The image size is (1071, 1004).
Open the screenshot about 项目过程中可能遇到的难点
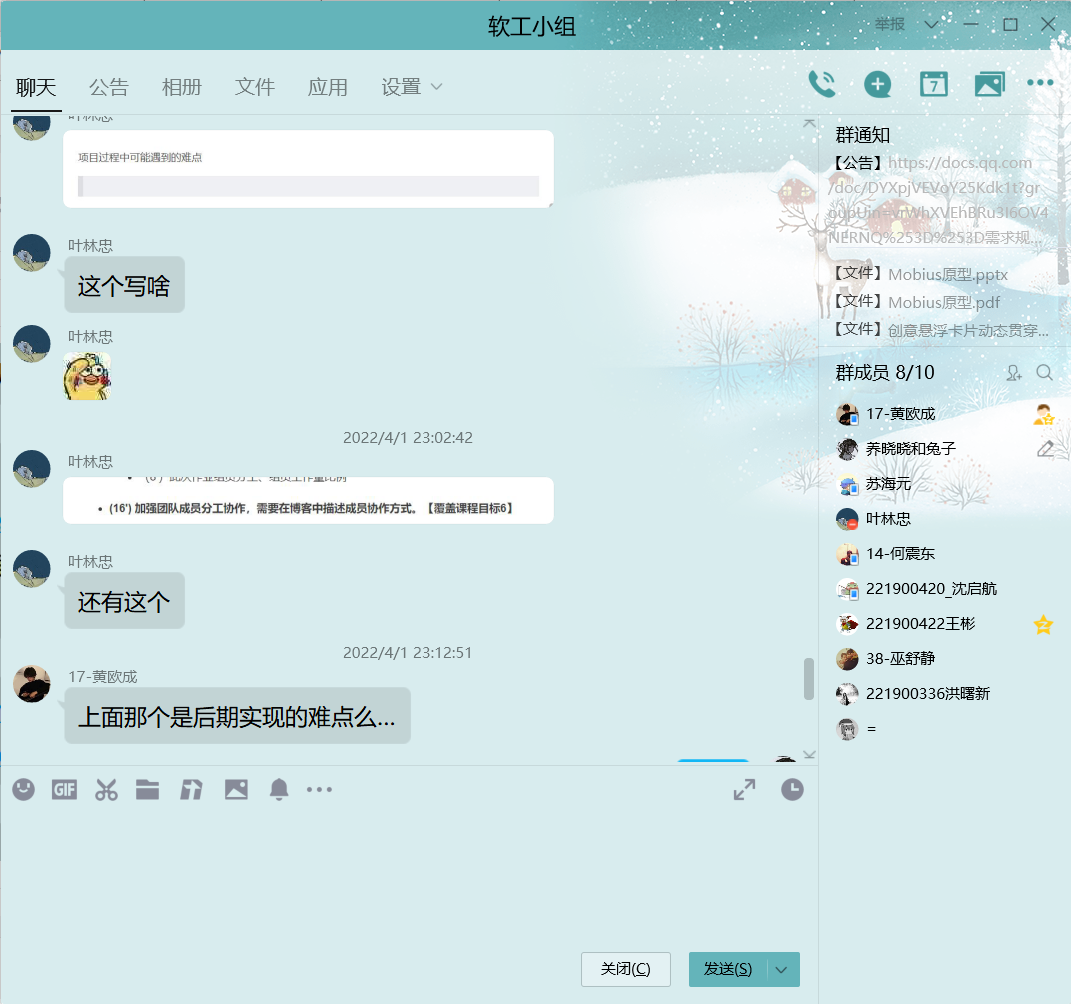(x=308, y=169)
